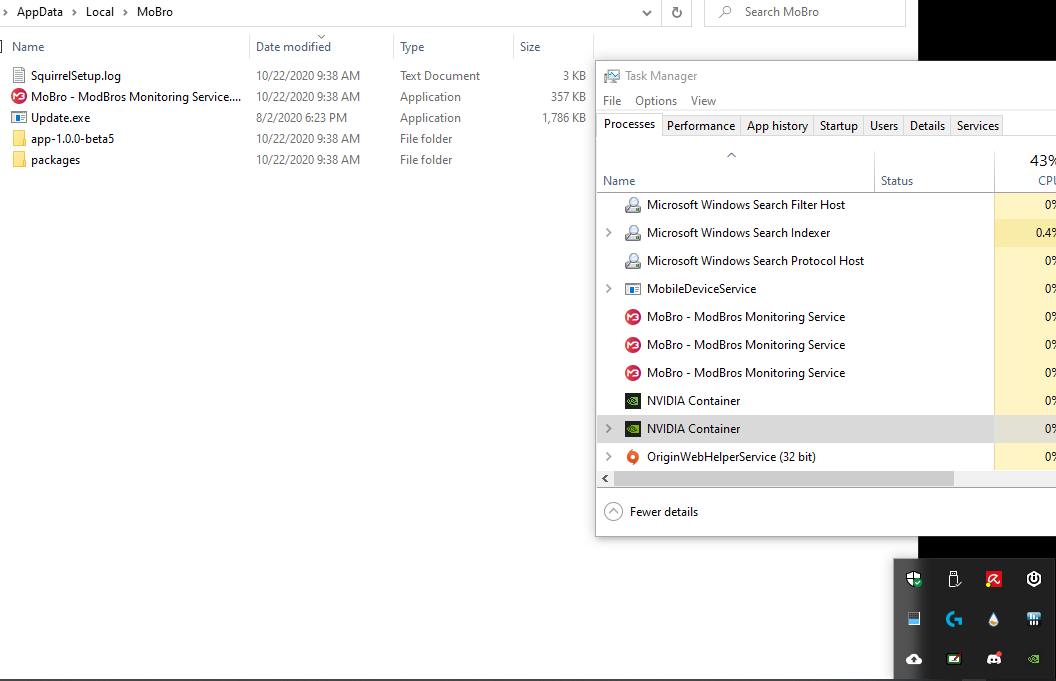
Task: Click the Microsoft Windows Search Indexer icon
Action: [x=632, y=233]
